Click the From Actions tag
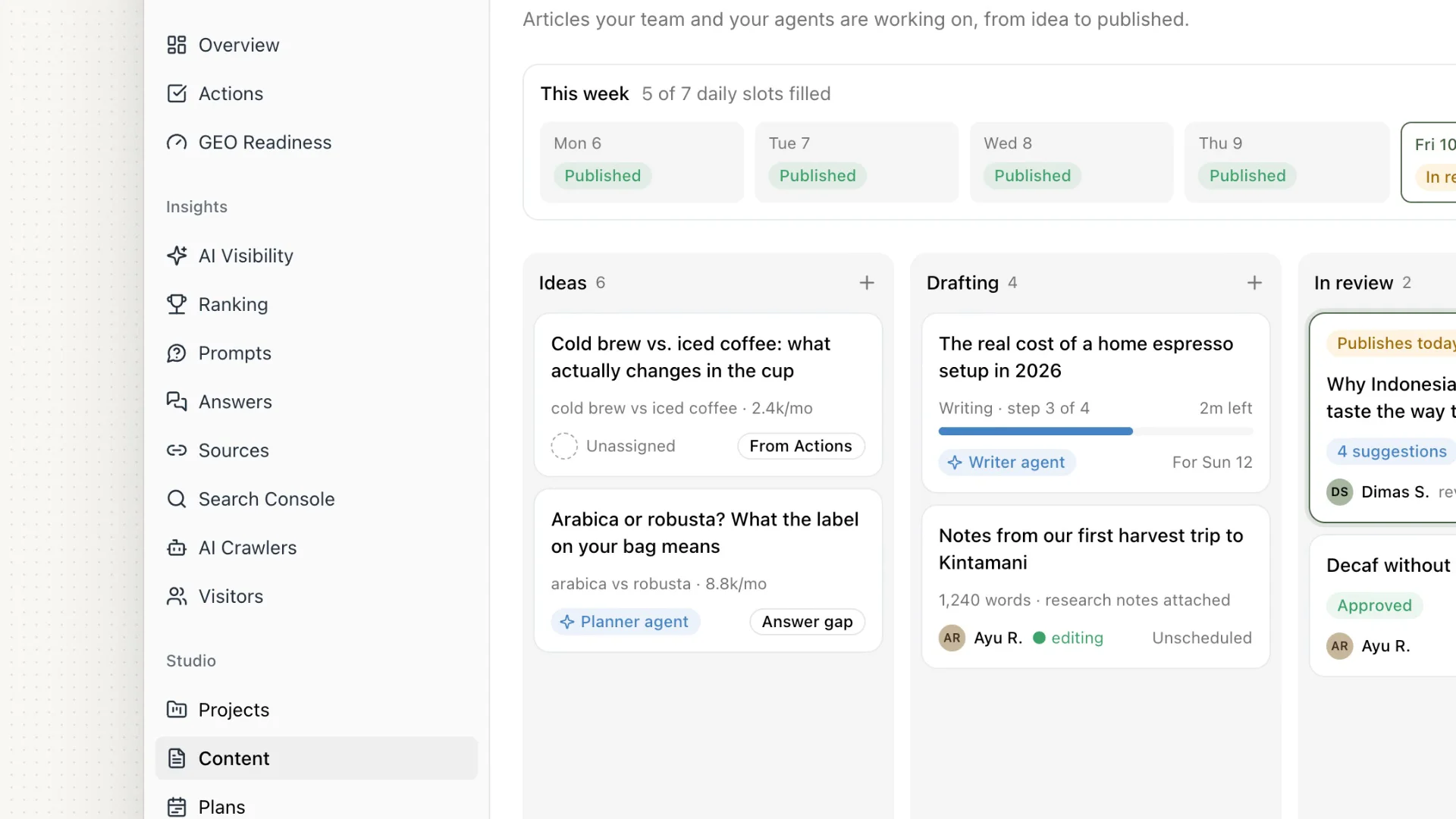 (801, 446)
